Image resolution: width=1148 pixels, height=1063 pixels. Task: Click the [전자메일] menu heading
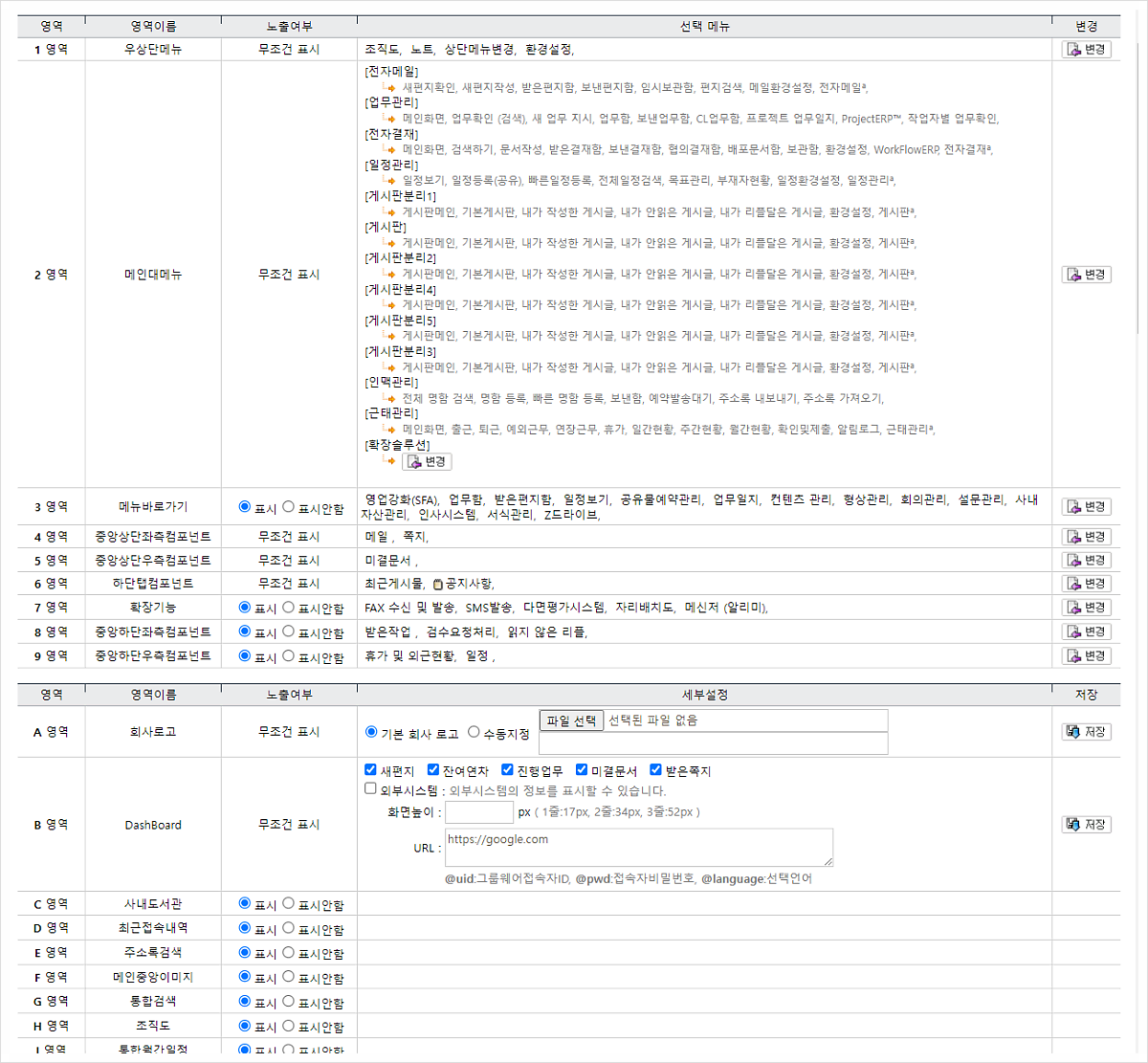(x=391, y=72)
